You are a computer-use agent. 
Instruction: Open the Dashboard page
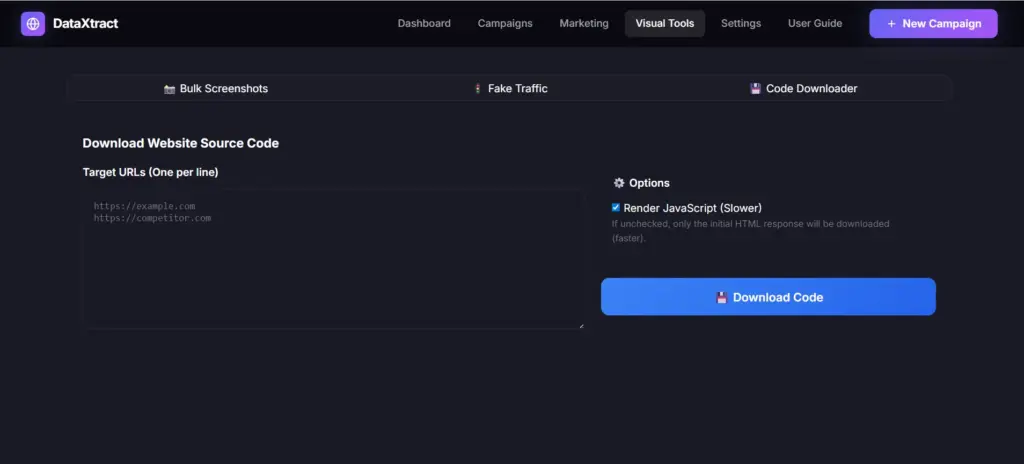point(424,24)
